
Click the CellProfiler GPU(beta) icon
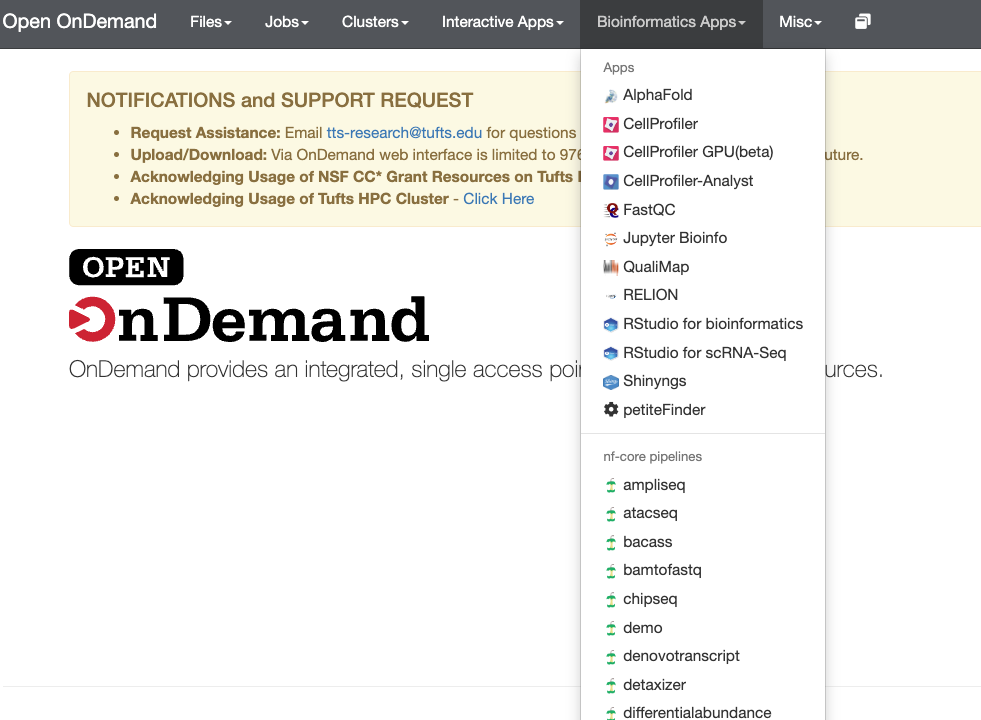tap(611, 153)
